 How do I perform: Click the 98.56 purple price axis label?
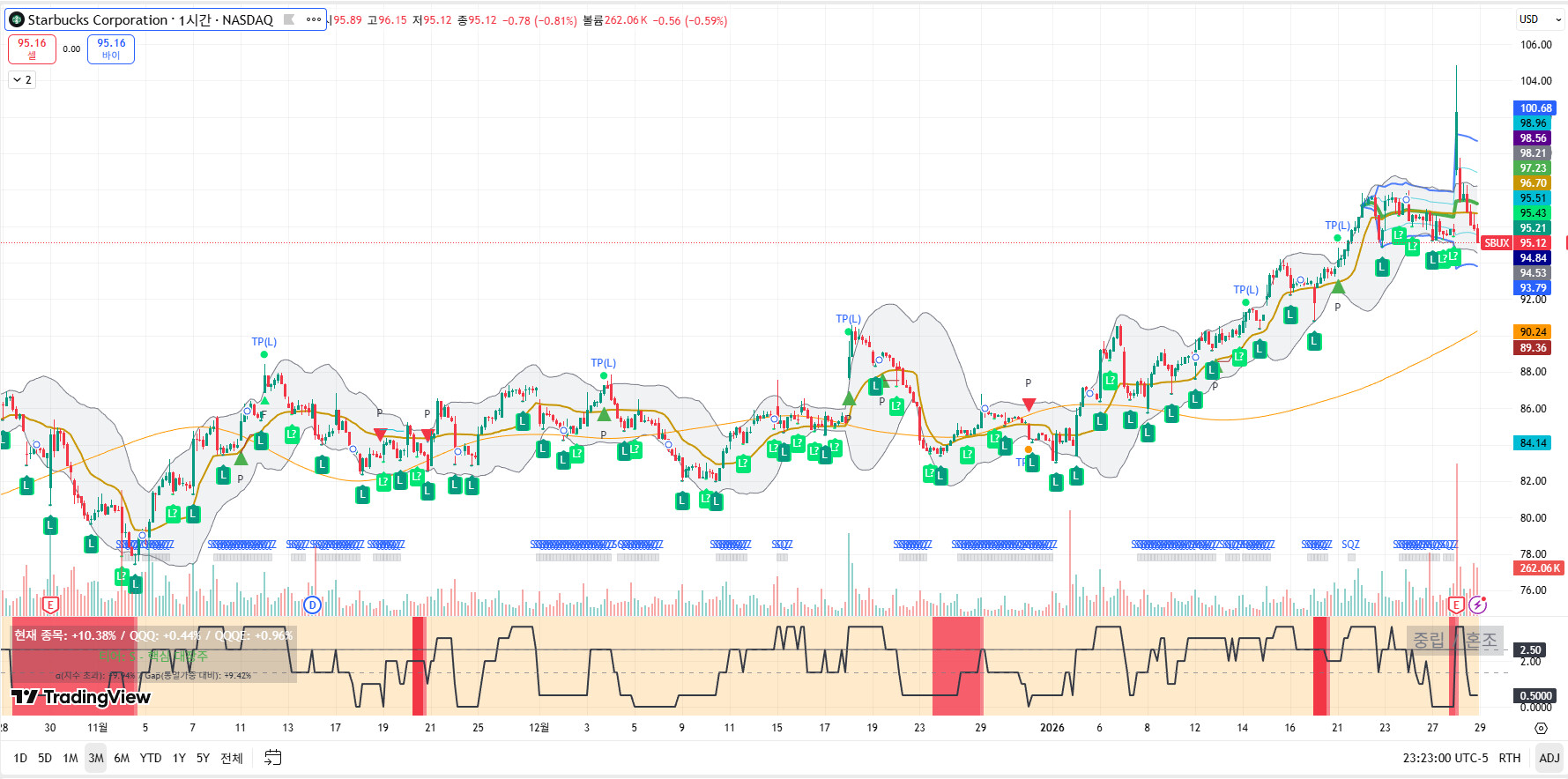[1533, 138]
